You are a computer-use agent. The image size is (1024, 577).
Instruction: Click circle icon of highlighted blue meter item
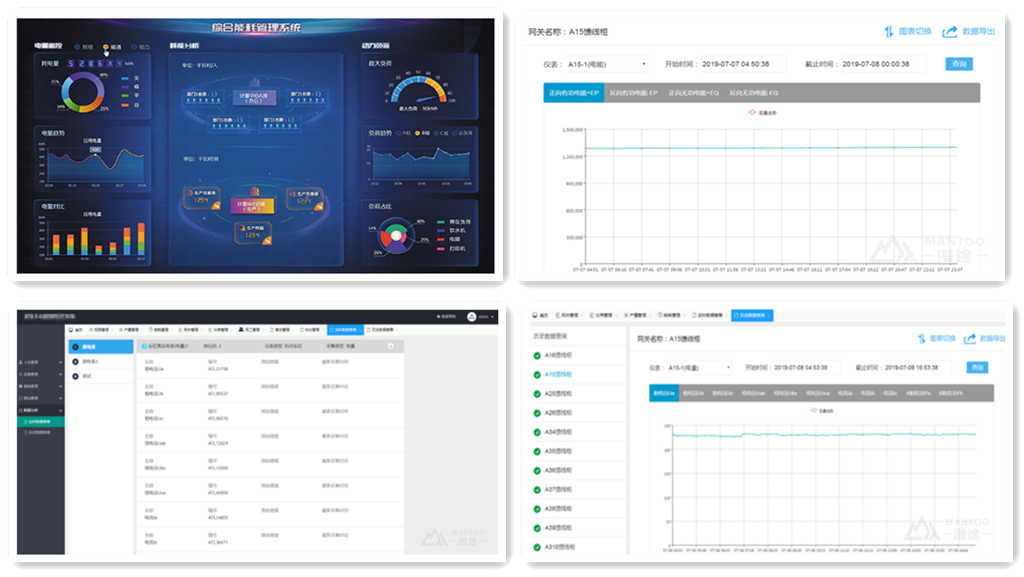[x=75, y=347]
